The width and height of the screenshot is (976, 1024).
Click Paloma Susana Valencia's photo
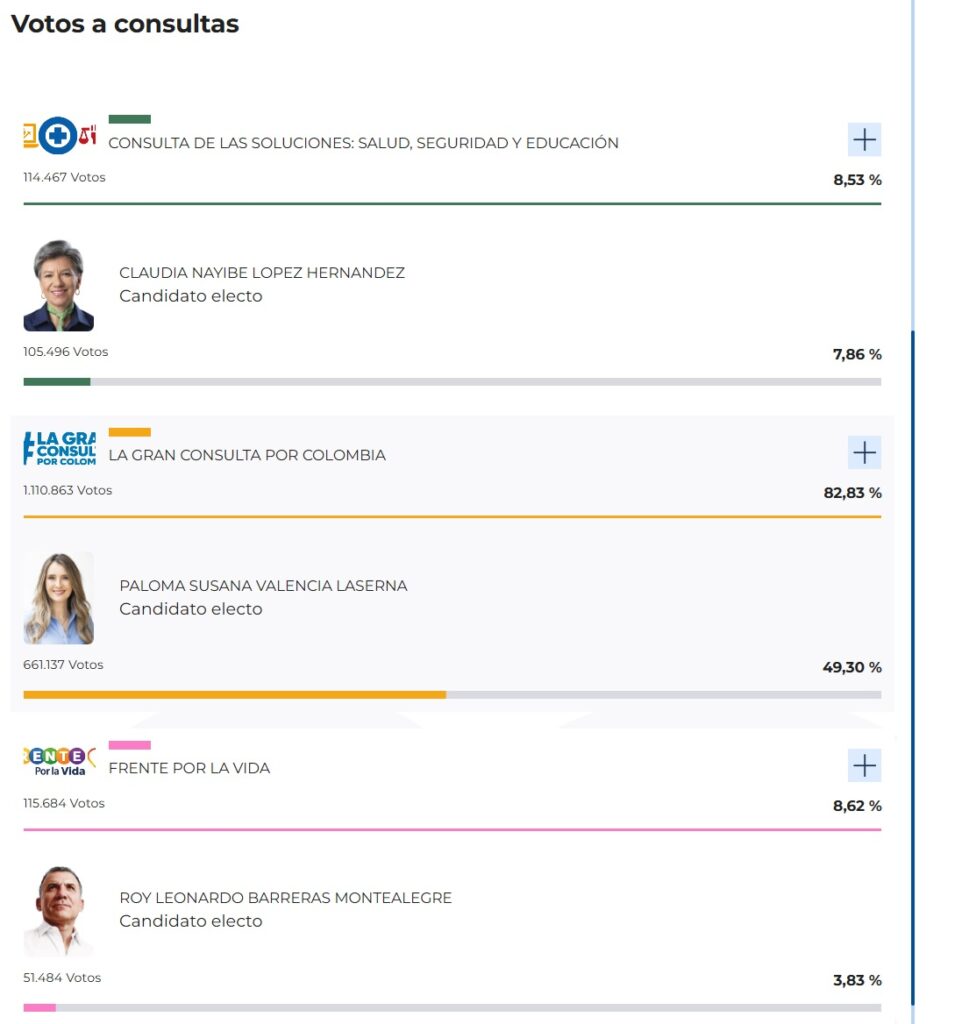tap(58, 597)
